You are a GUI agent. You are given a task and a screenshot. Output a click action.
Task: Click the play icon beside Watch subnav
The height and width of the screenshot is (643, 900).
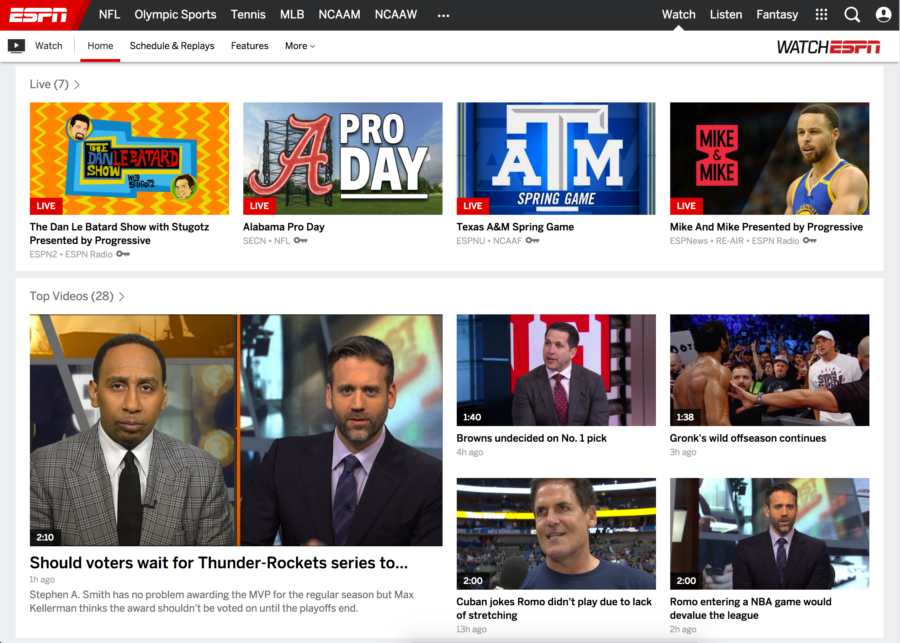16,45
